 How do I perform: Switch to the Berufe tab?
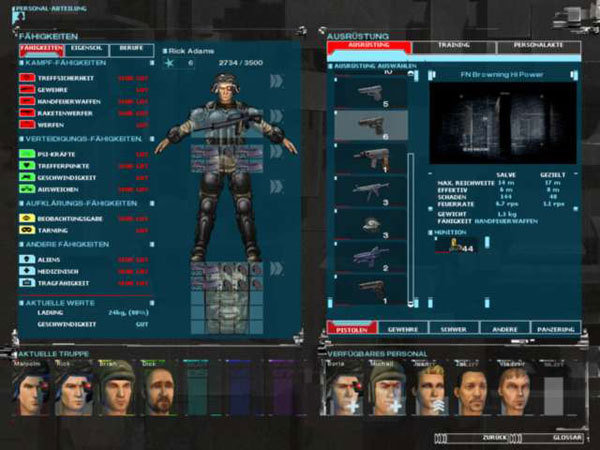coord(131,49)
